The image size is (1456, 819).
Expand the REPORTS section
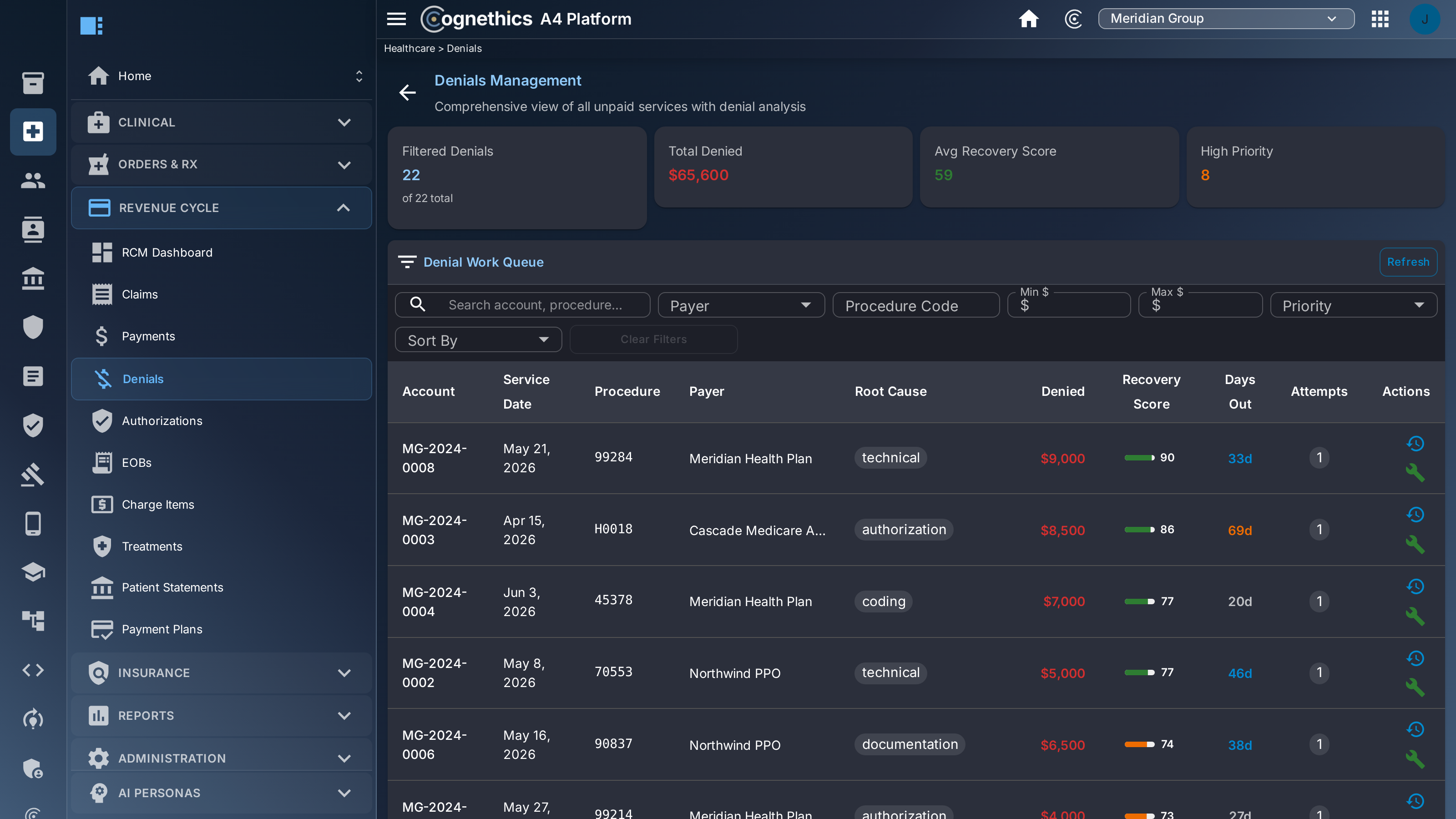(222, 716)
